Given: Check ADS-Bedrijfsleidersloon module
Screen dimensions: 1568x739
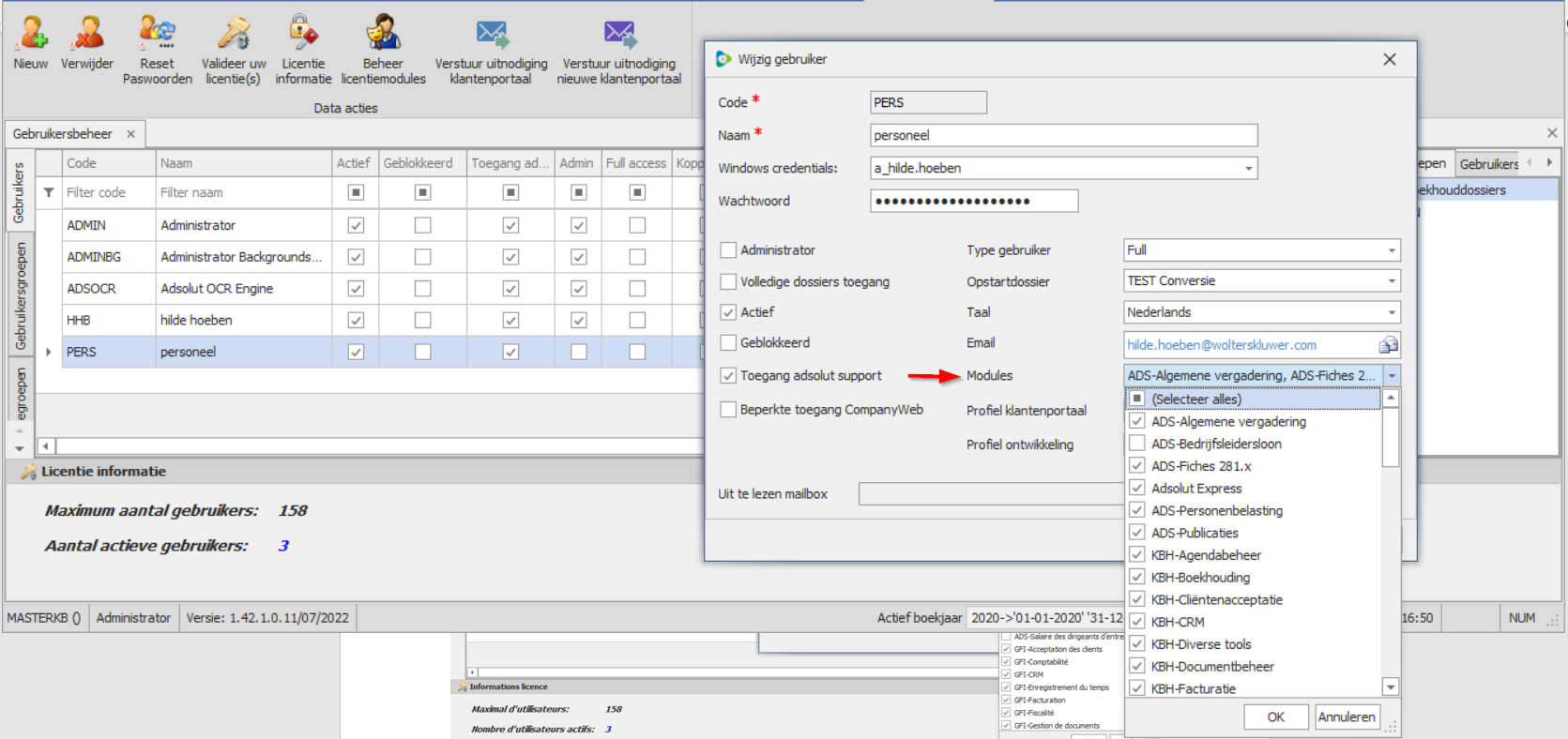Looking at the screenshot, I should [x=1137, y=444].
